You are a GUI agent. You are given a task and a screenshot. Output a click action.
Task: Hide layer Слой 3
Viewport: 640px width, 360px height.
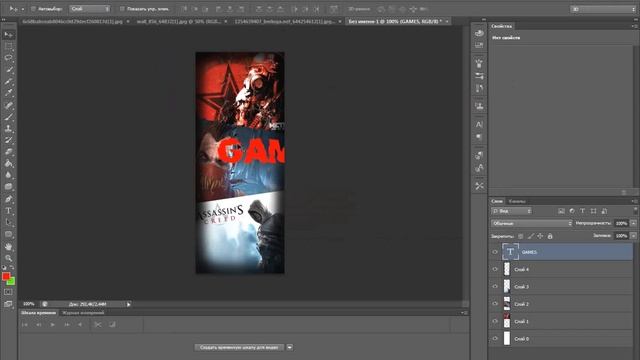click(495, 287)
